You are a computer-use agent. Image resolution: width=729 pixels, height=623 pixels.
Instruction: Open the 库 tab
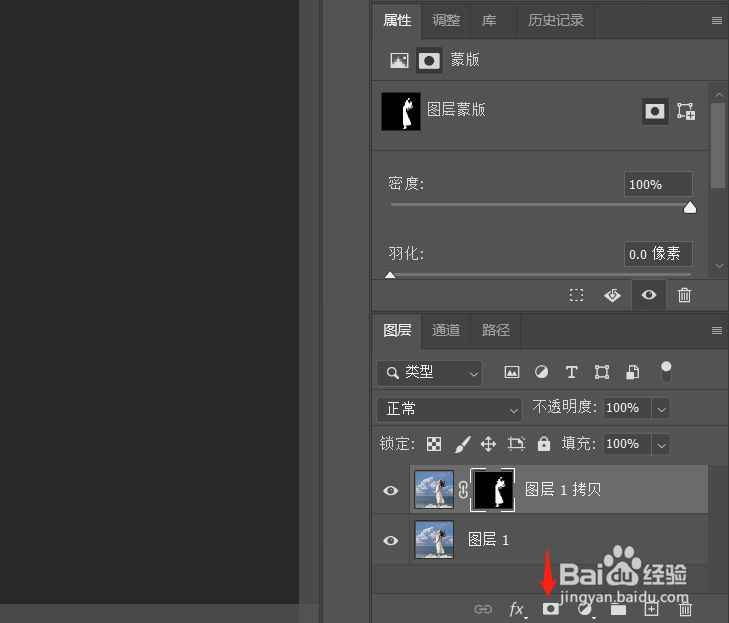[489, 20]
